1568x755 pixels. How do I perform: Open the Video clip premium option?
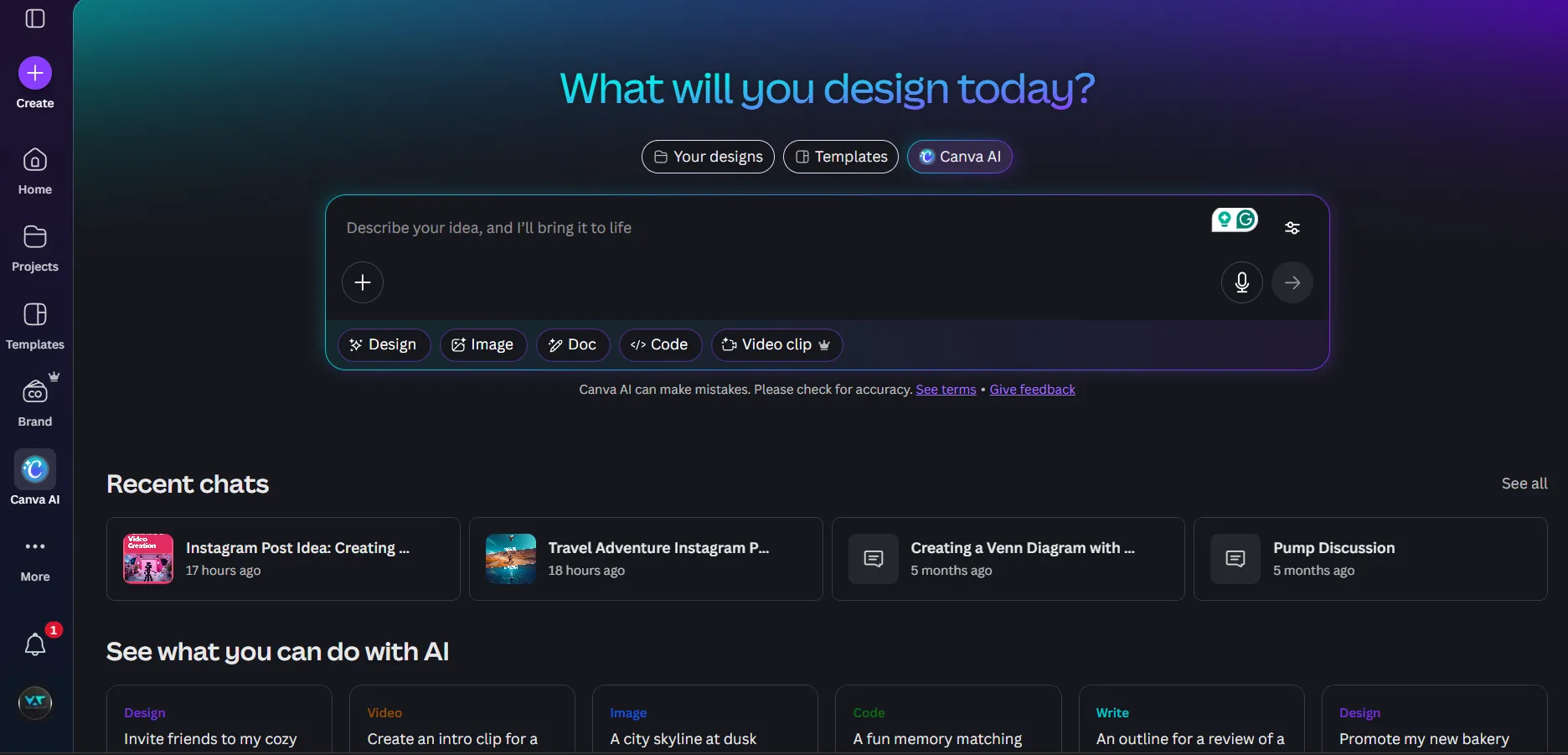tap(775, 344)
